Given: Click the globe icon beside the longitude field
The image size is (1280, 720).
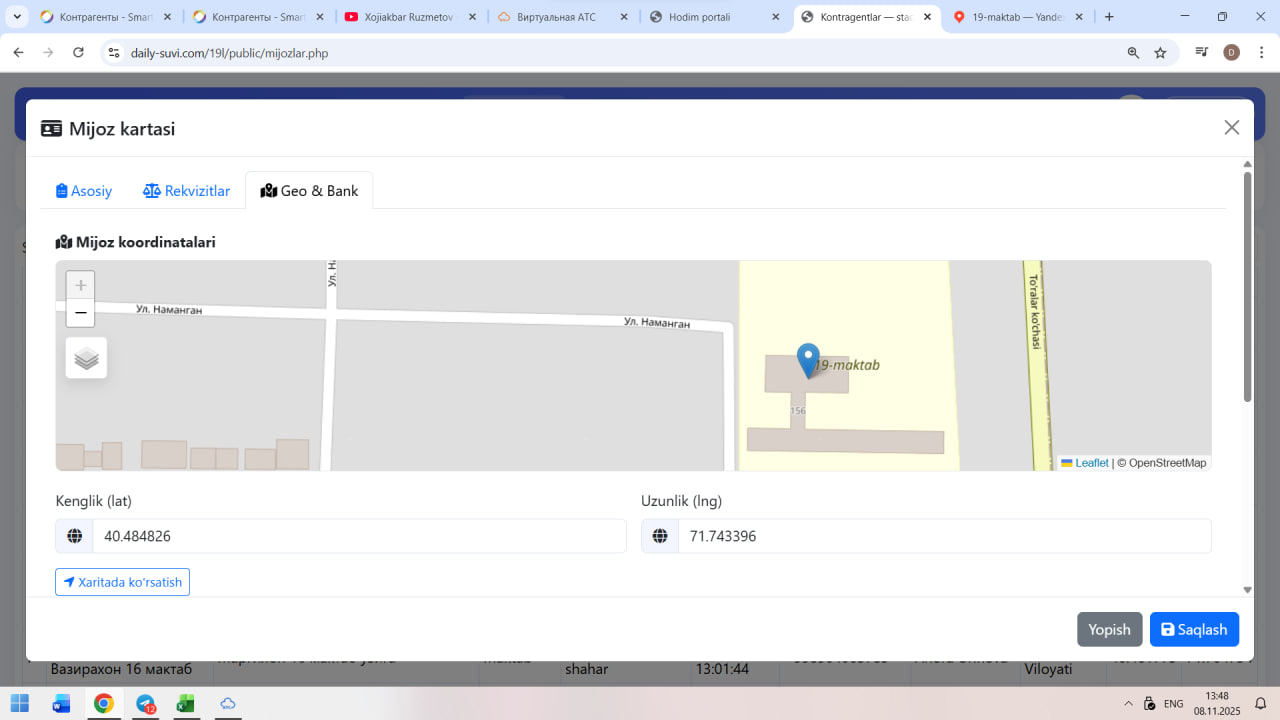Looking at the screenshot, I should (660, 536).
